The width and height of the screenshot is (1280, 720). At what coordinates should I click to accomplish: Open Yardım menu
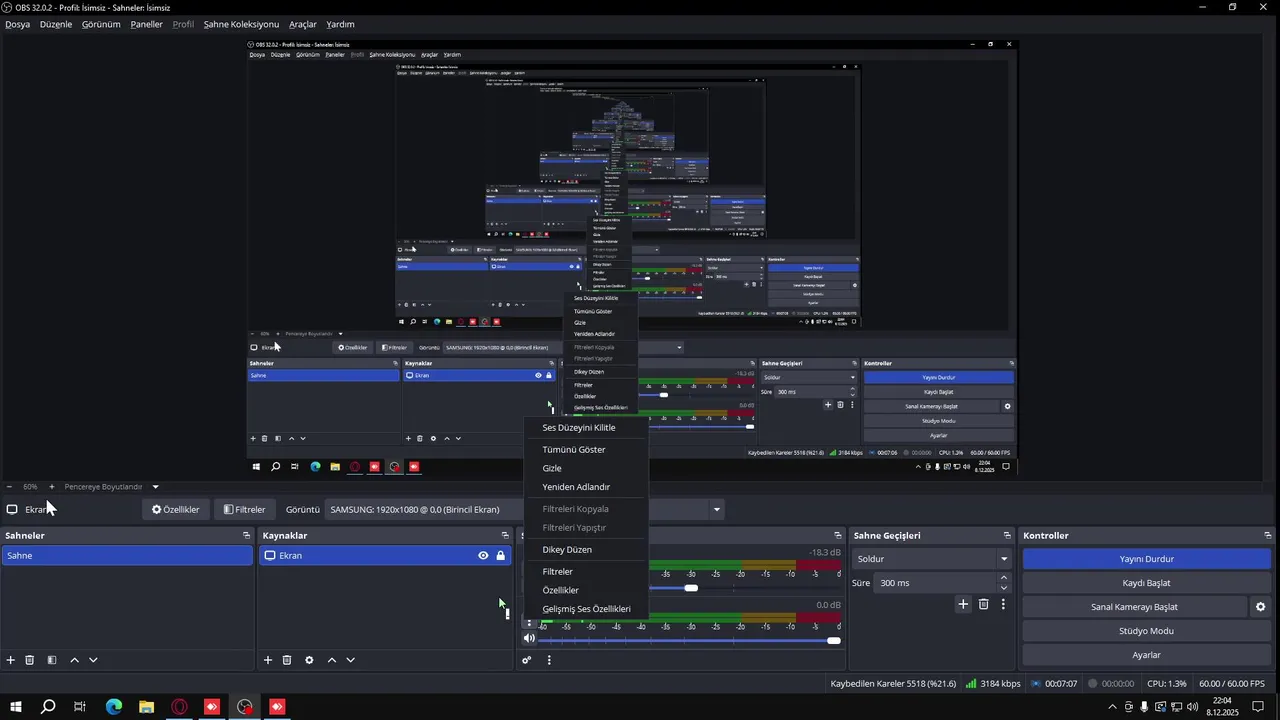(340, 24)
